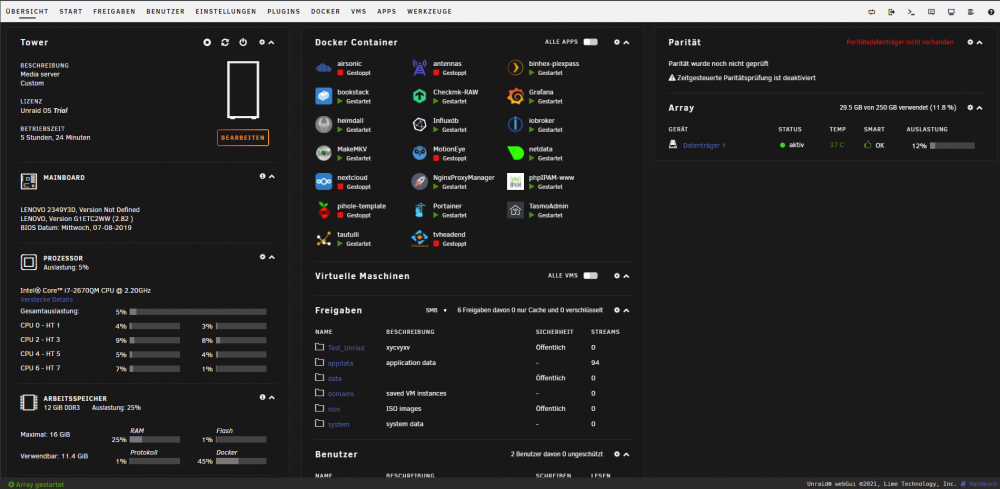Open the tvheadend container icon

click(420, 238)
